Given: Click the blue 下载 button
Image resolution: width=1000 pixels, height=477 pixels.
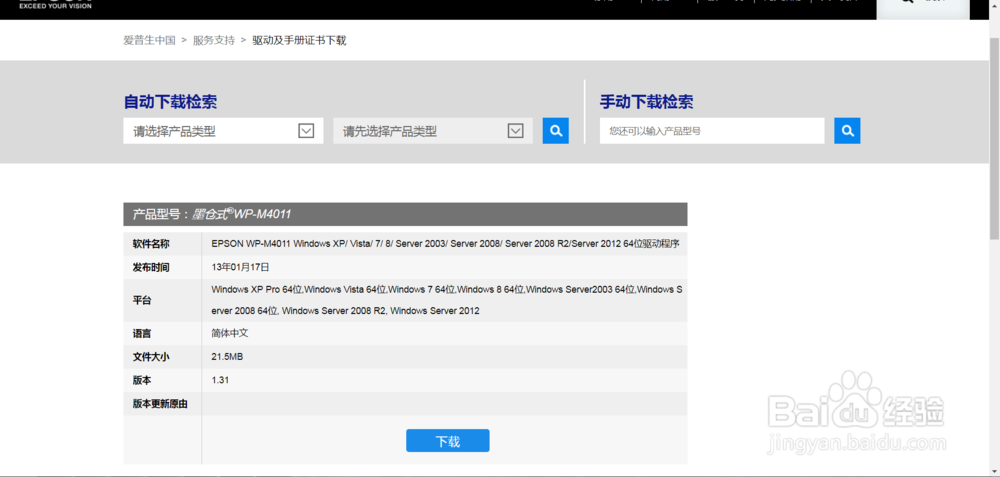Looking at the screenshot, I should pyautogui.click(x=448, y=441).
